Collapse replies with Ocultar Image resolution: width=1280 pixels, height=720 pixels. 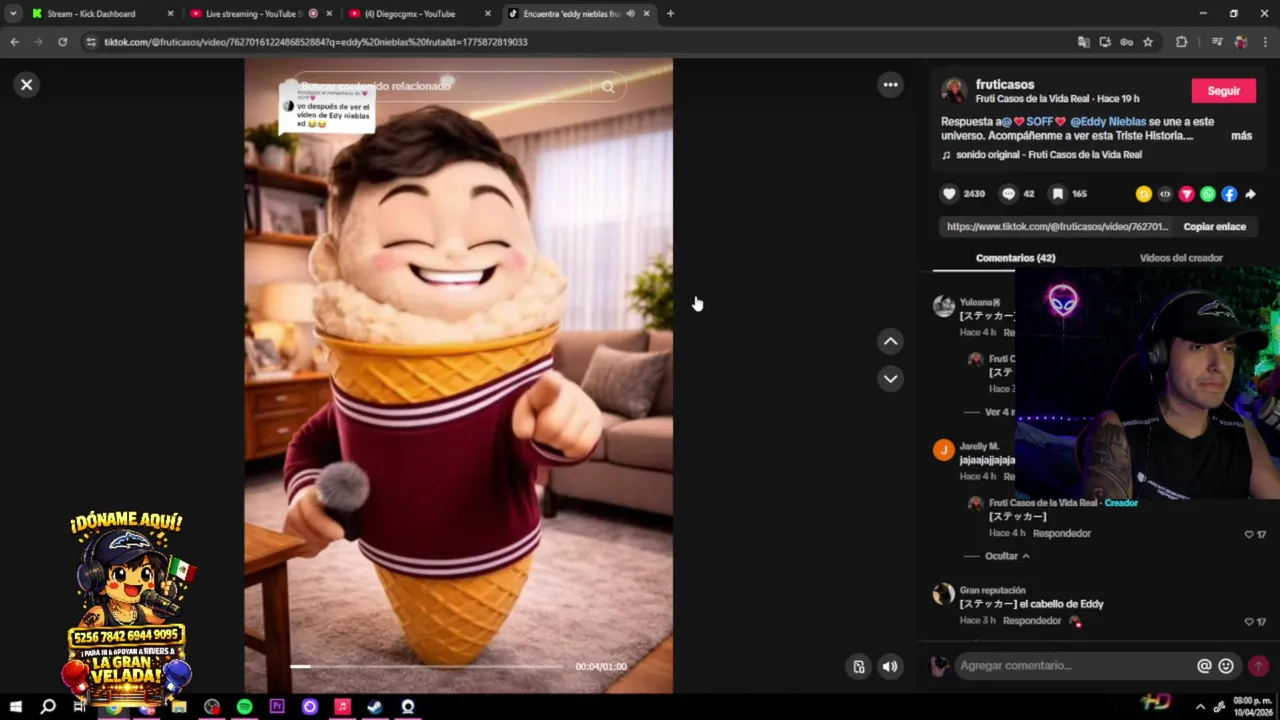tap(1007, 556)
